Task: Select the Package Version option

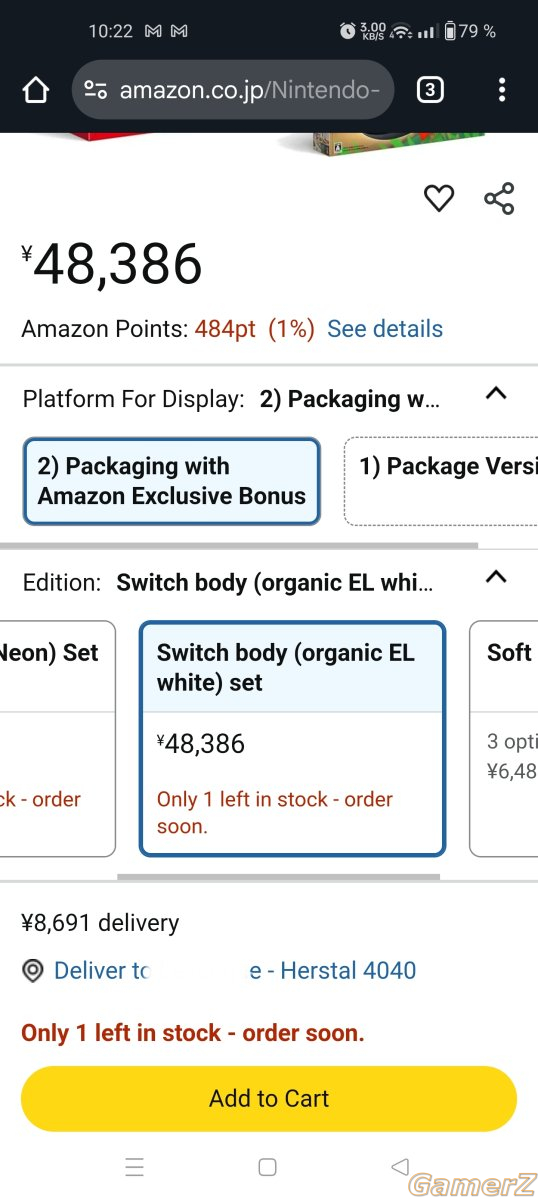Action: tap(441, 481)
